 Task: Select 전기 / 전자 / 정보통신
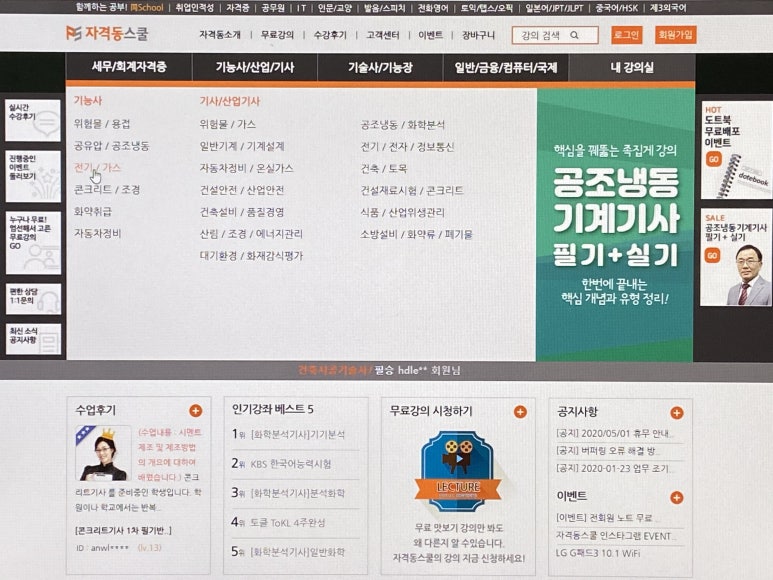(407, 147)
